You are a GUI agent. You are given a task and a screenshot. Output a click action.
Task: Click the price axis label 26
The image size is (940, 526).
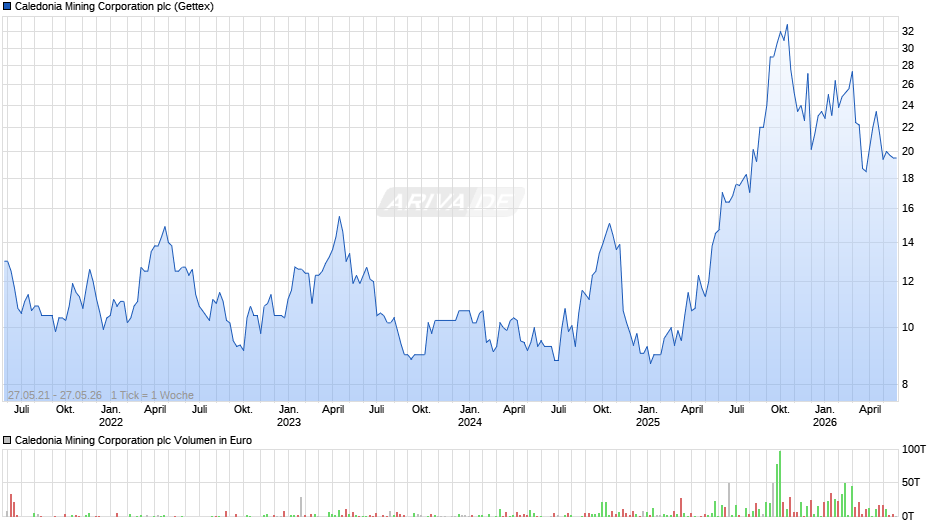tap(908, 85)
